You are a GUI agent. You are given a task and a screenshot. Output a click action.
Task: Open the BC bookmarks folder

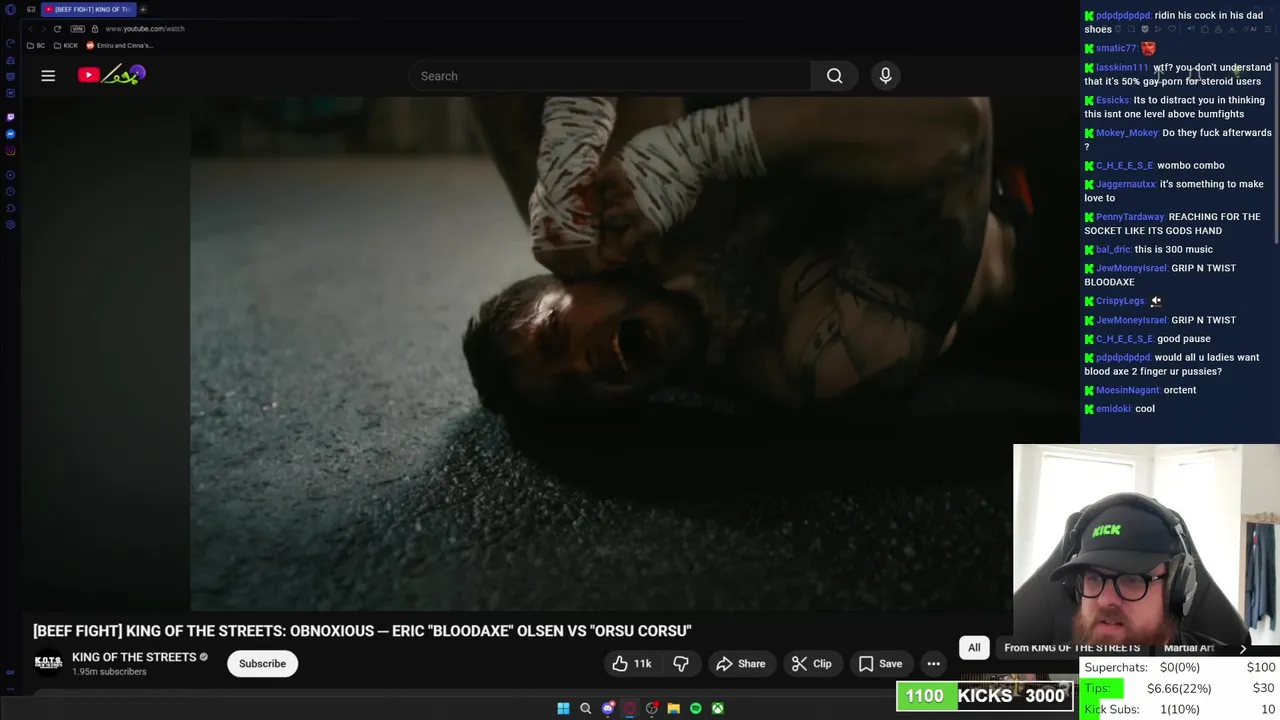pyautogui.click(x=36, y=45)
